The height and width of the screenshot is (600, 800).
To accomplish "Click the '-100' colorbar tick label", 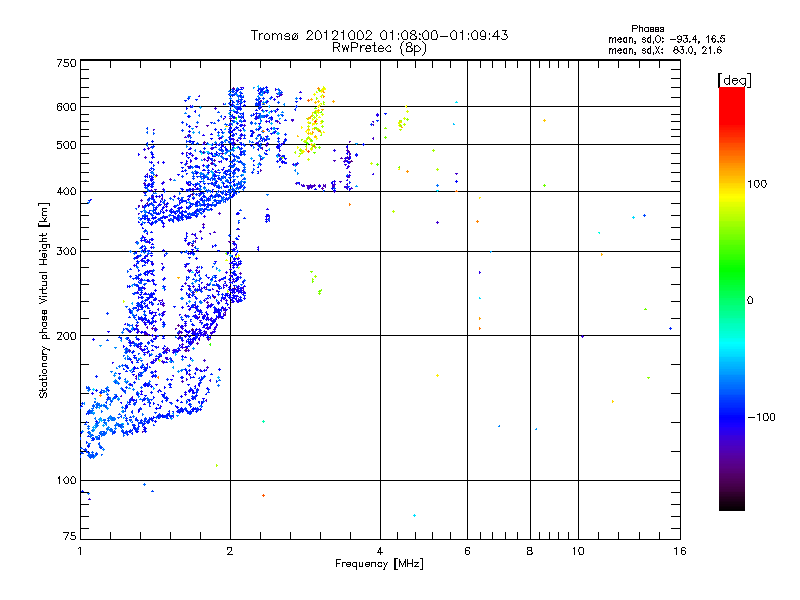I will [x=762, y=417].
